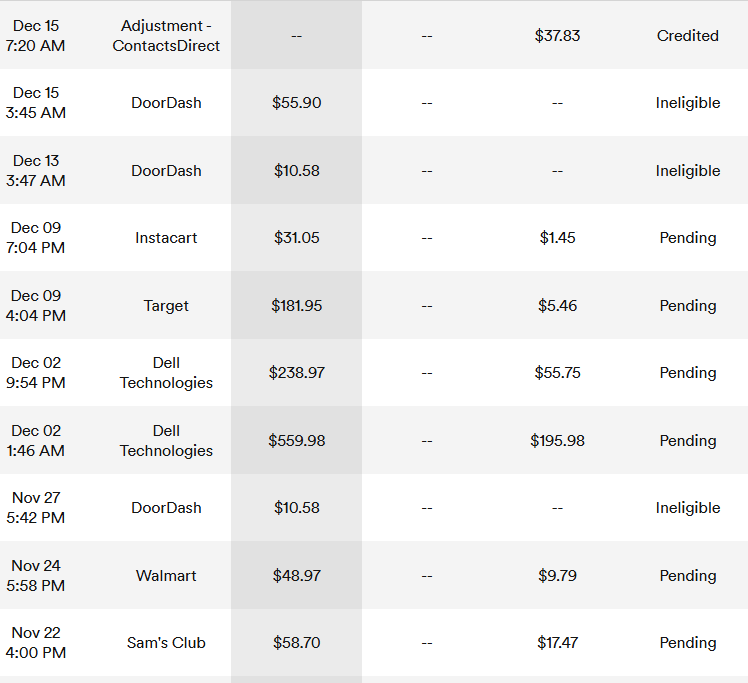Open the Dell Technologies entry from Dec 02 1:46 AM
Image resolution: width=748 pixels, height=683 pixels.
point(166,440)
